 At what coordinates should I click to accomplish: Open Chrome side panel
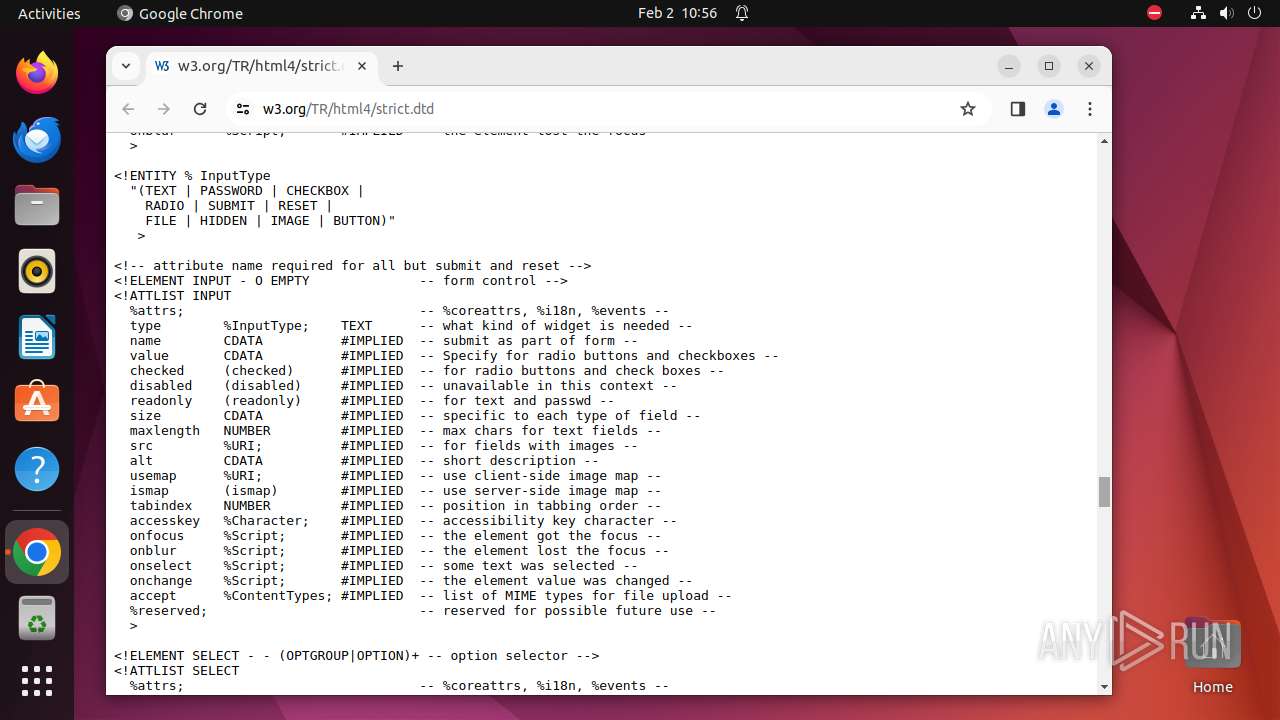pyautogui.click(x=1018, y=109)
